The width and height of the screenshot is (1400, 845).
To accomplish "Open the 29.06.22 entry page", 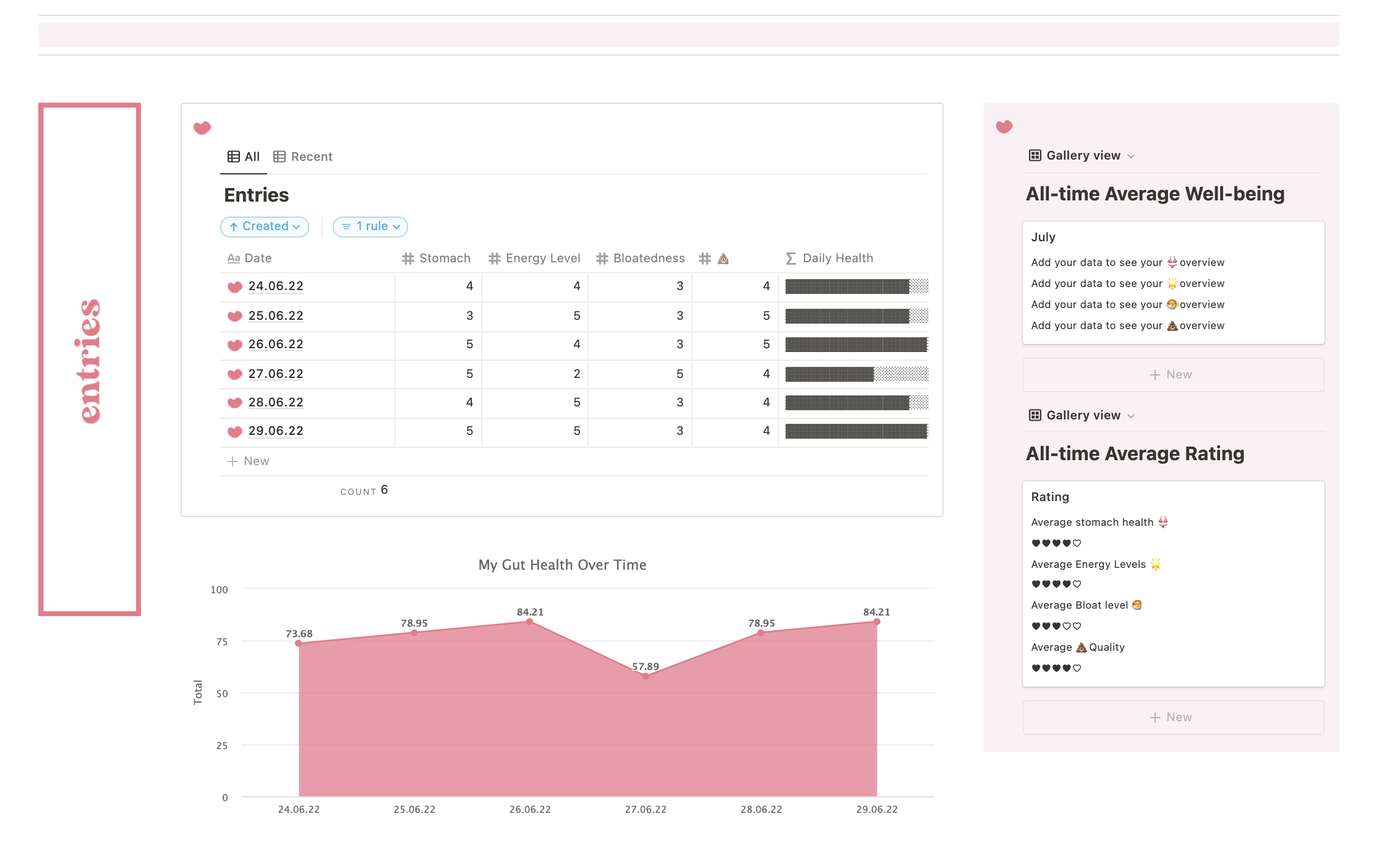I will [276, 431].
